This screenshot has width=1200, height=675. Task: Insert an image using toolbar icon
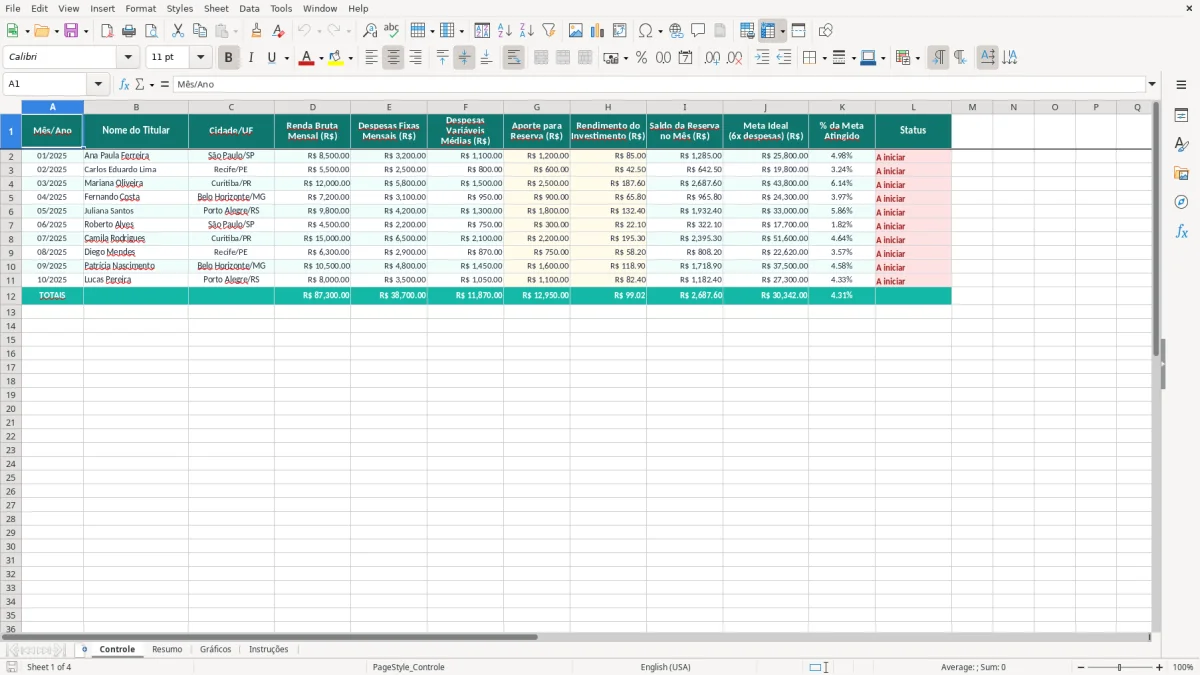coord(576,31)
